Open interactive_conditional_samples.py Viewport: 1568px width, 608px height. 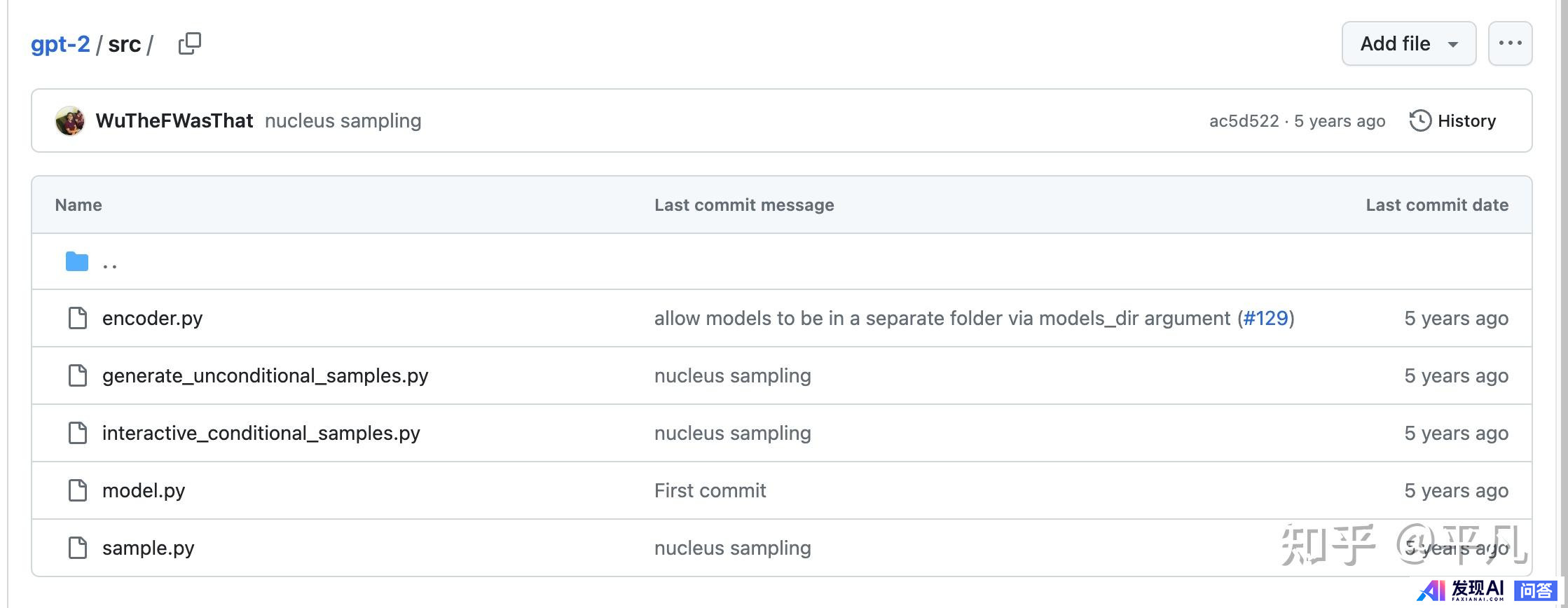coord(261,434)
